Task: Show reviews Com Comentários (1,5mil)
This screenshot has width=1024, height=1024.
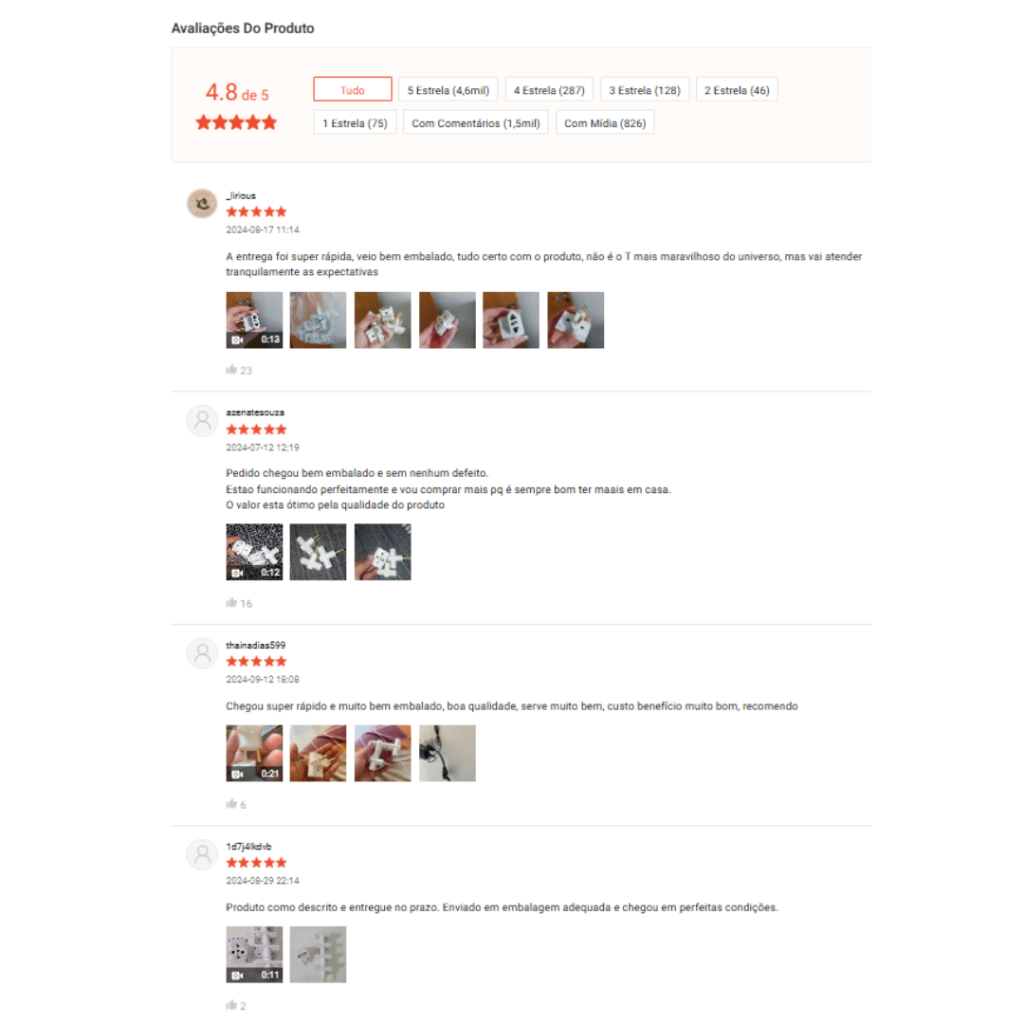Action: 475,123
